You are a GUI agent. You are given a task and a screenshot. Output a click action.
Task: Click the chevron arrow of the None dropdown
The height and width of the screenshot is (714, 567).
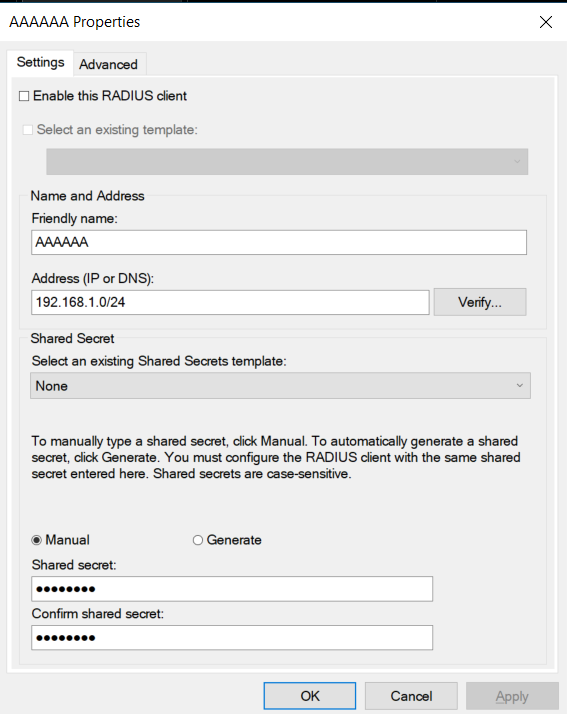pyautogui.click(x=520, y=386)
